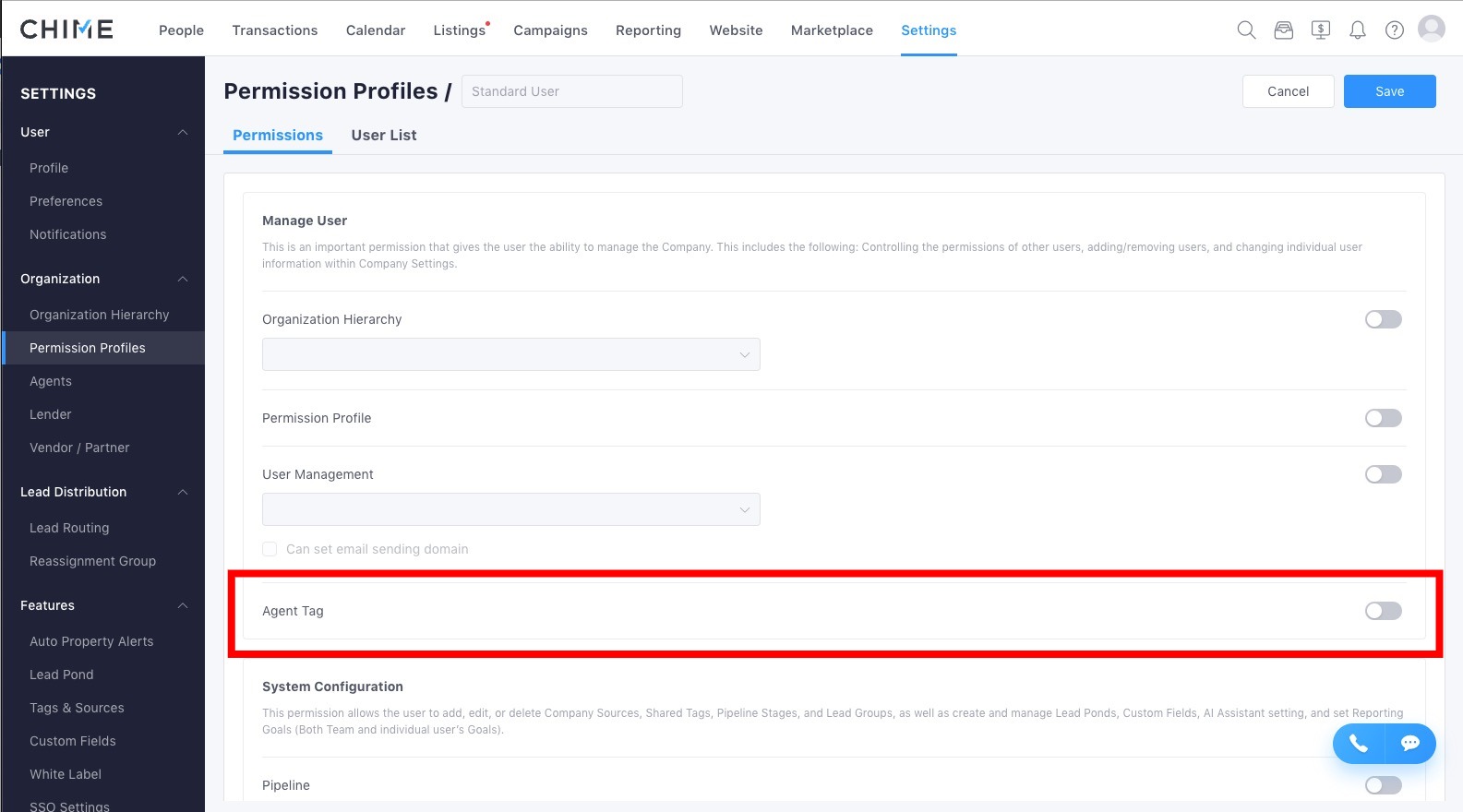
Task: Click the Permission Profiles breadcrumb heading
Action: click(x=330, y=91)
